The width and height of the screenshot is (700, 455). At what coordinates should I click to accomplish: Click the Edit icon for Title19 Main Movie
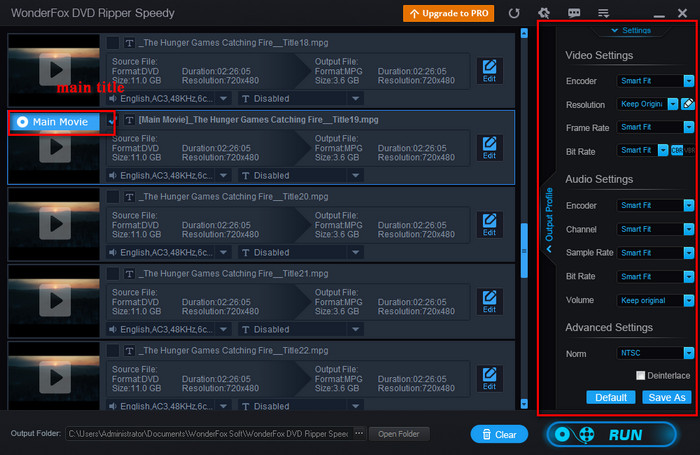pyautogui.click(x=489, y=148)
